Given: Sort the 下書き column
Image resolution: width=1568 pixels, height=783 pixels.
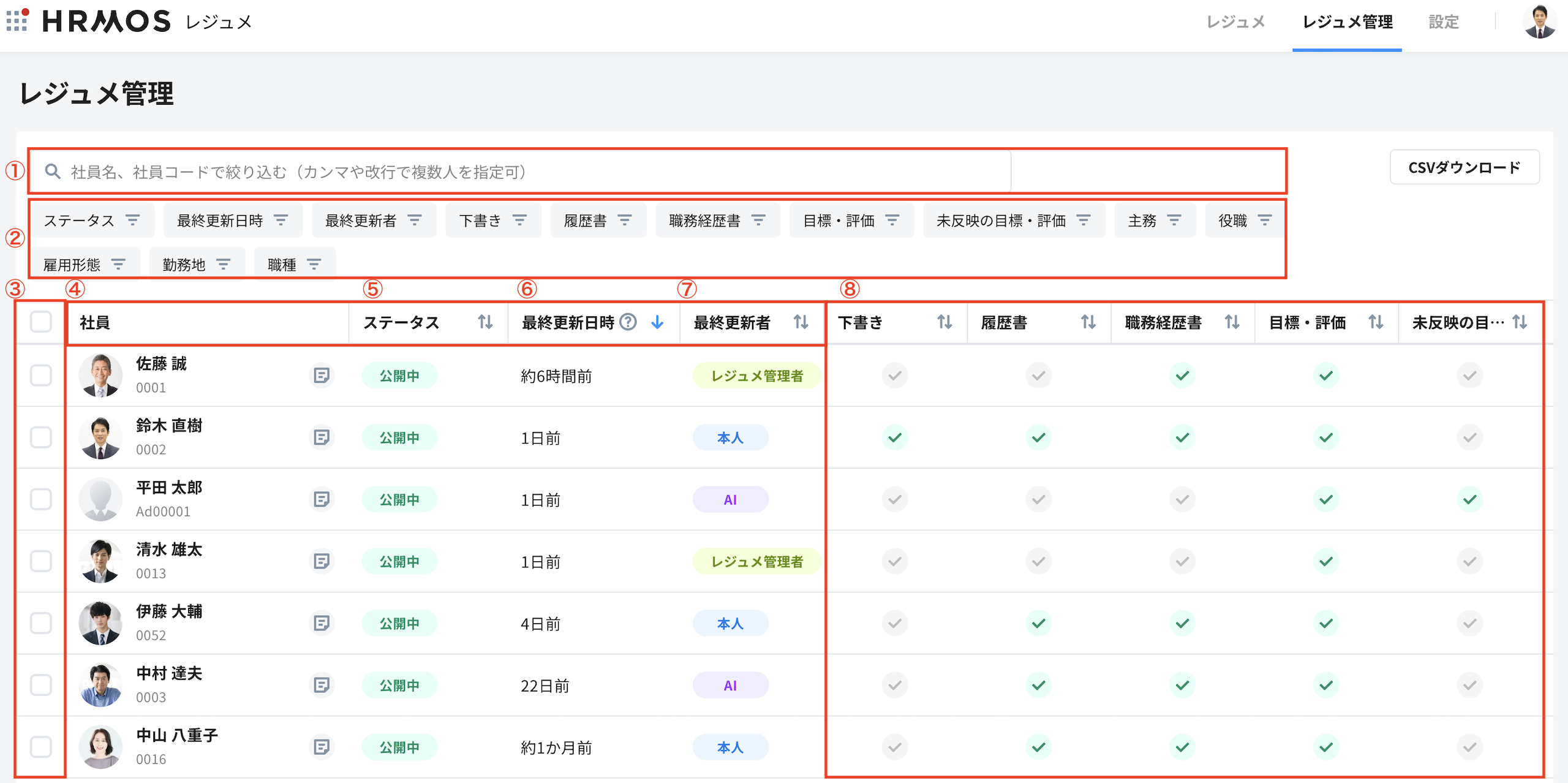Looking at the screenshot, I should (944, 322).
